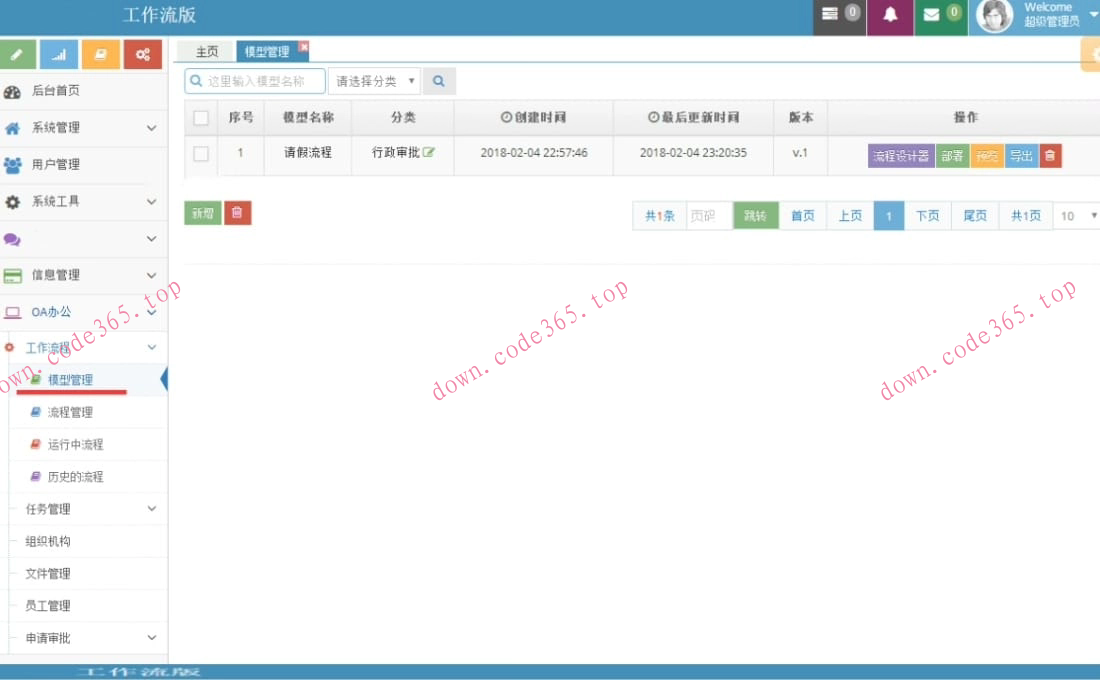1100x680 pixels.
Task: Switch to the 主页 tab
Action: [x=207, y=52]
